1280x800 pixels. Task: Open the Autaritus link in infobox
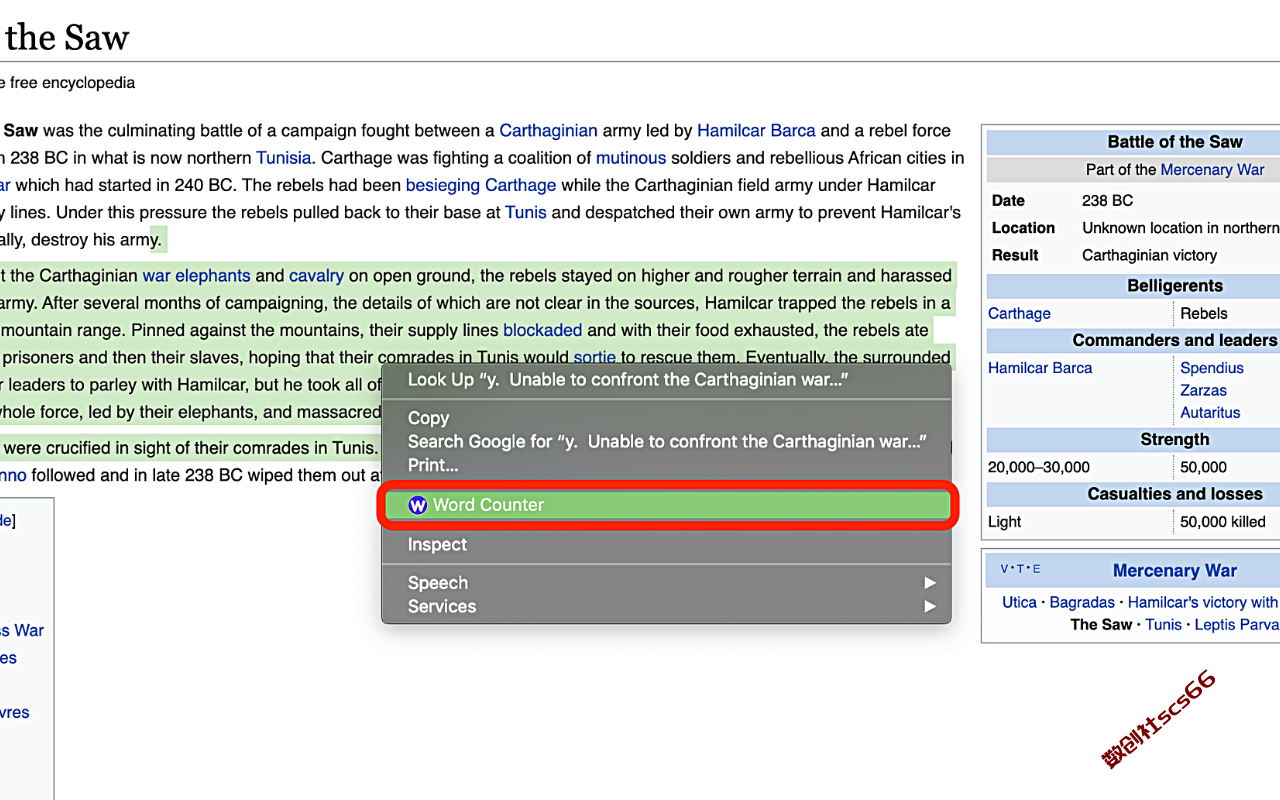(x=1210, y=412)
